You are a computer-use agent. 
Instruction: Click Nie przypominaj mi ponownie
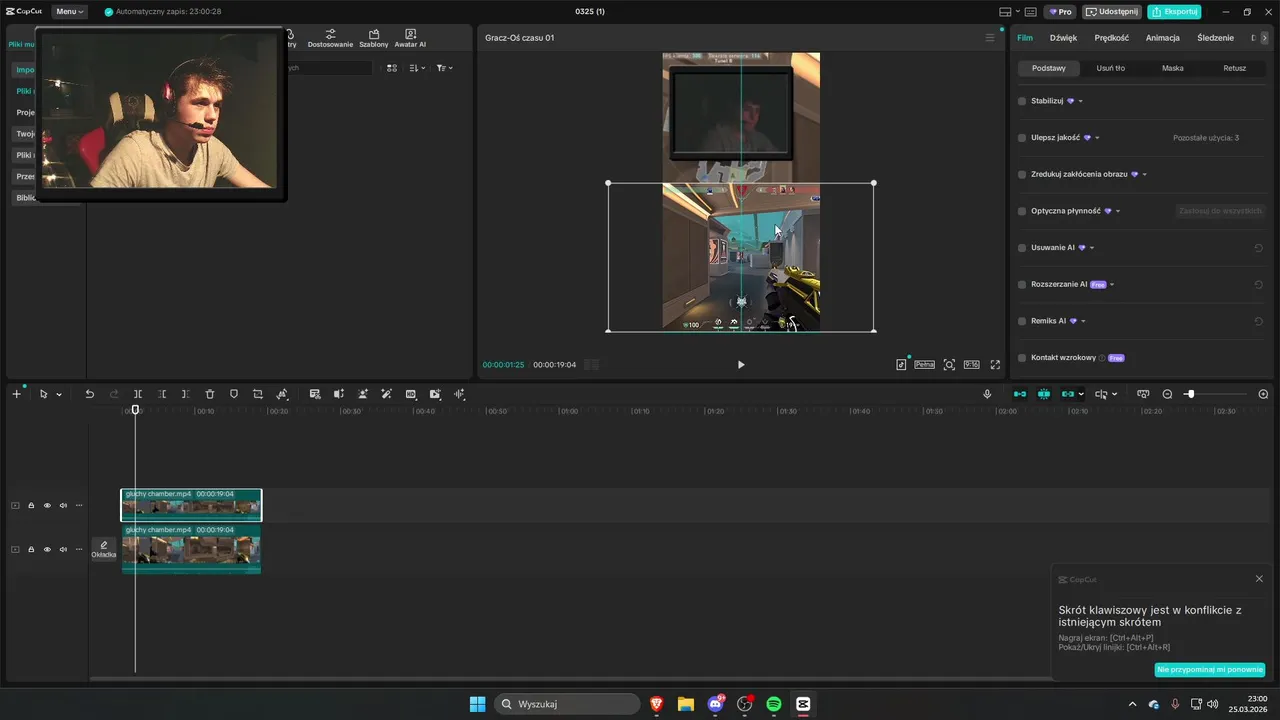click(x=1210, y=669)
